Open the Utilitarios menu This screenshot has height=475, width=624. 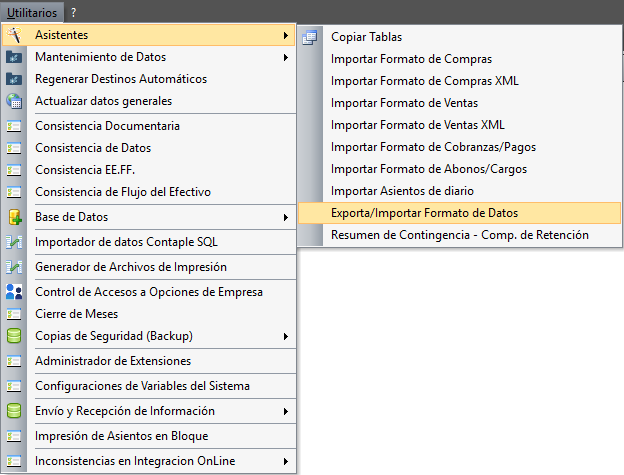point(32,12)
